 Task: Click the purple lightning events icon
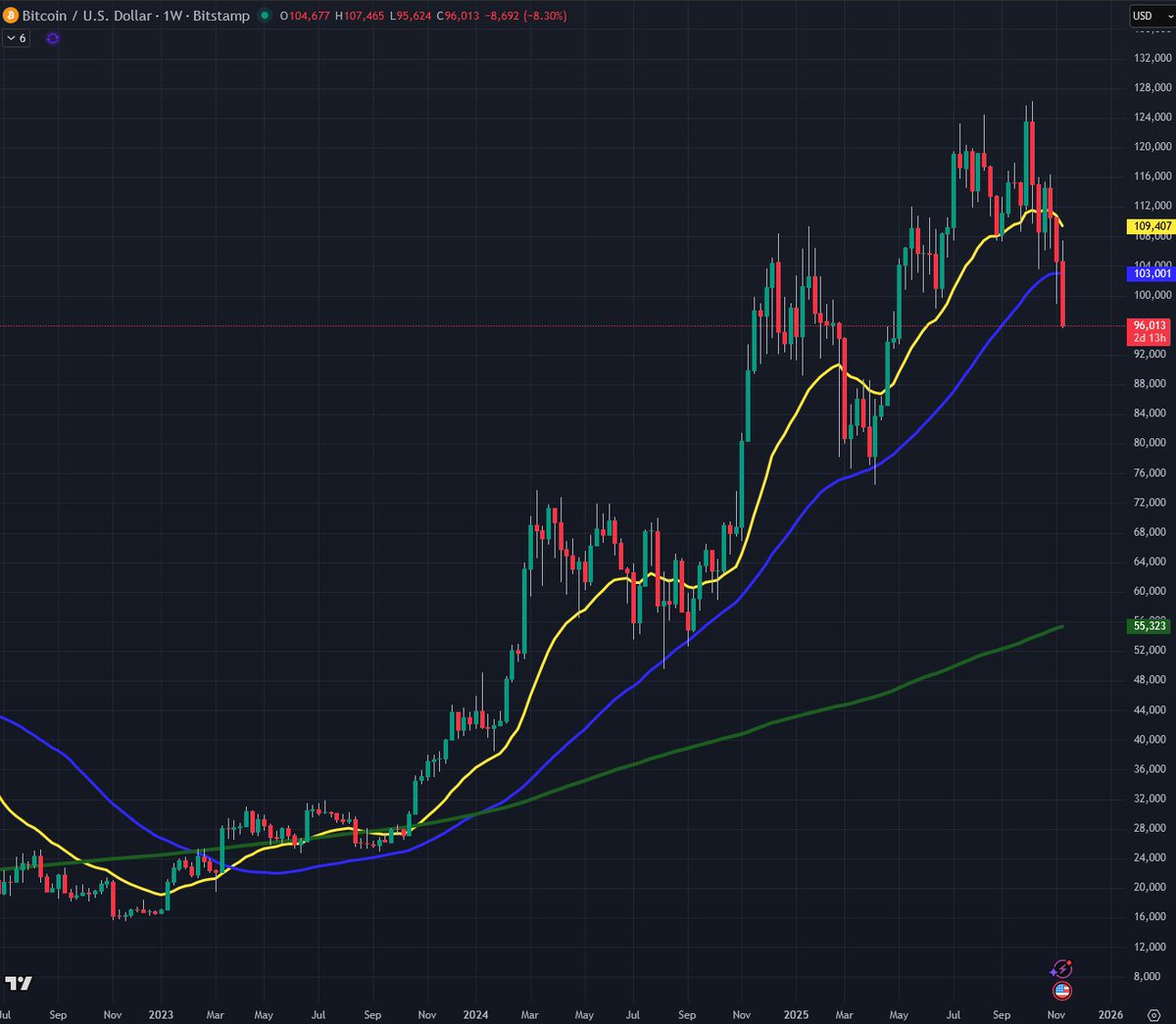(1061, 968)
